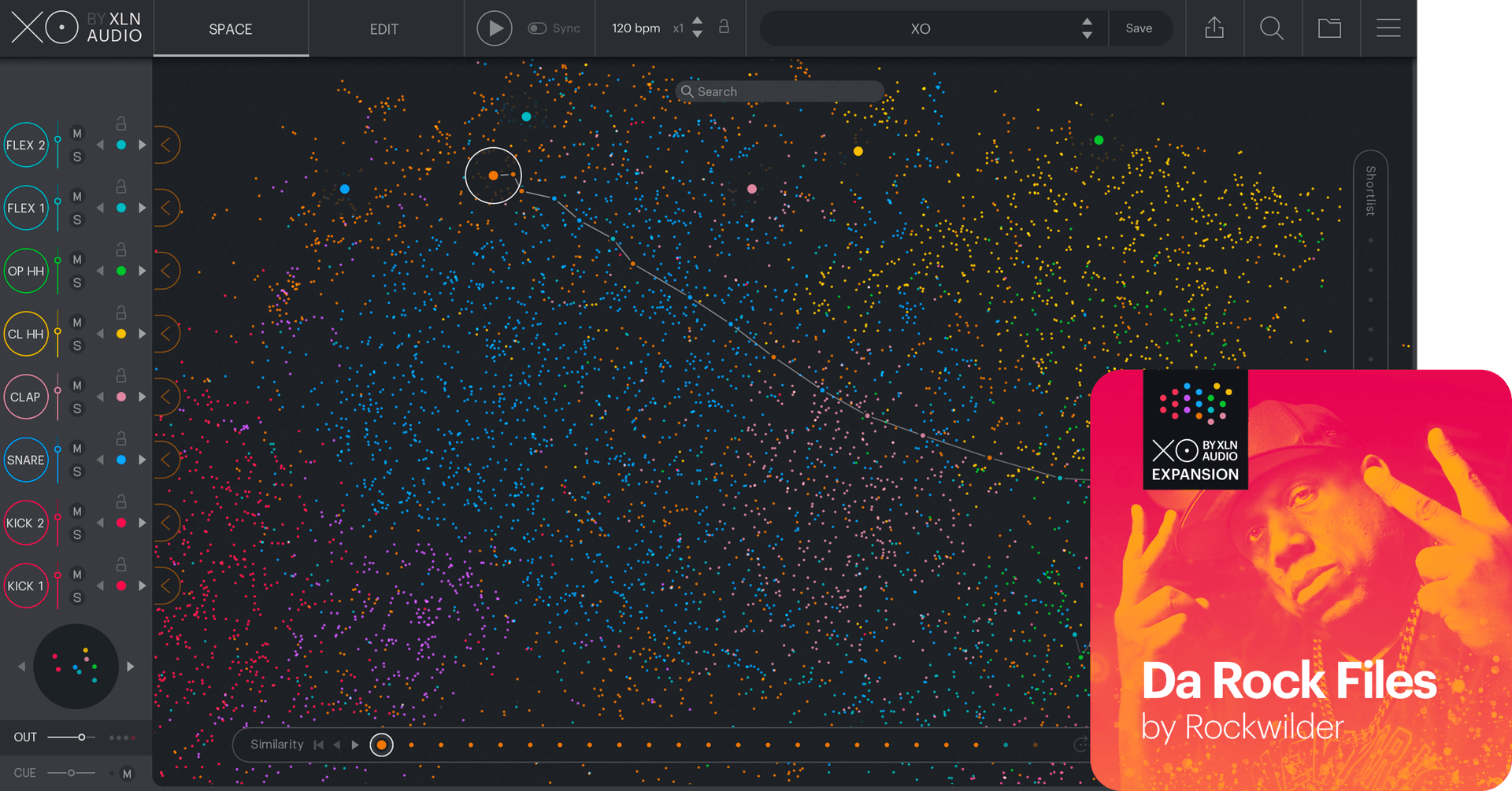The image size is (1512, 791).
Task: Select next preset with down arrow
Action: (1087, 35)
